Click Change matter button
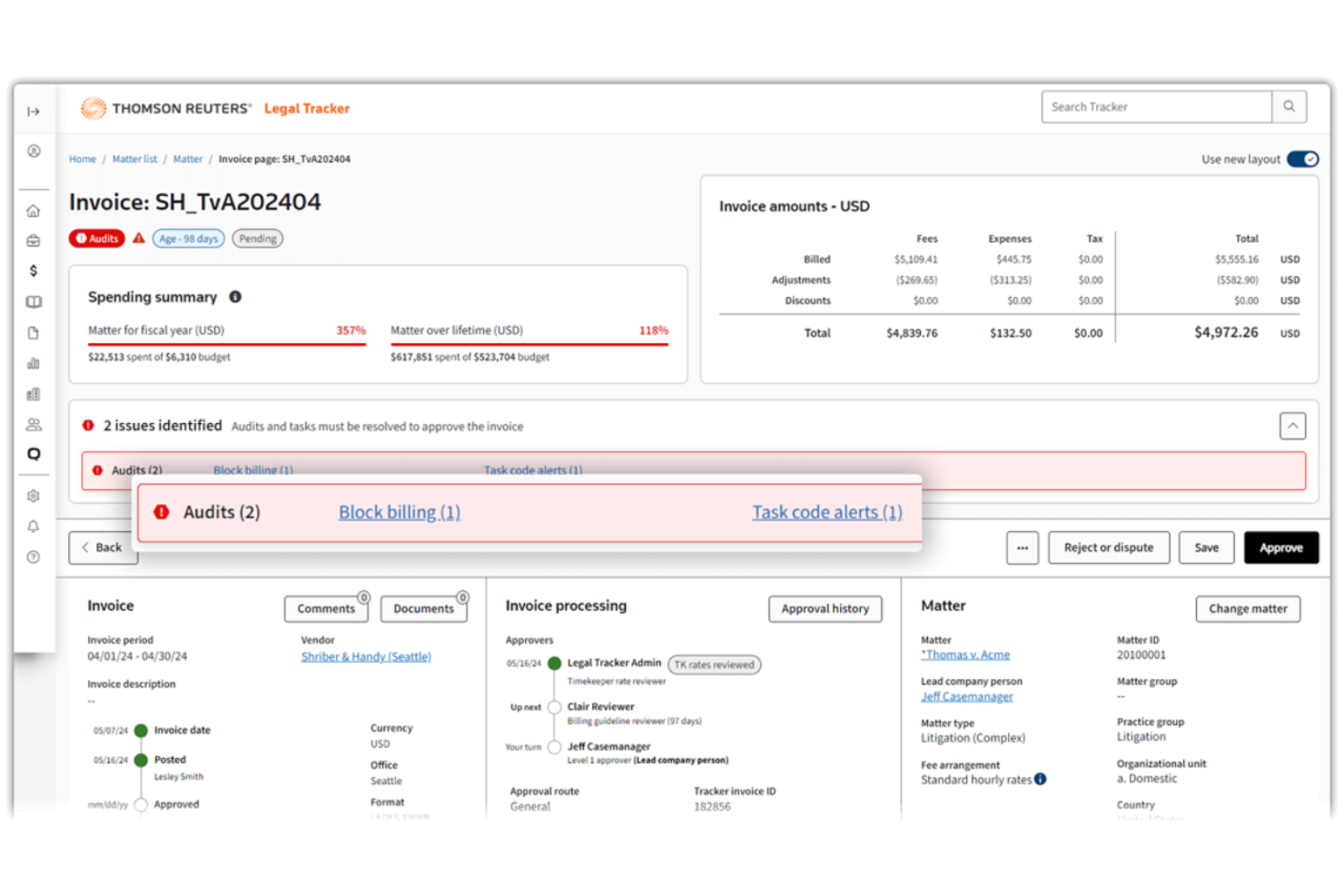 pyautogui.click(x=1248, y=608)
